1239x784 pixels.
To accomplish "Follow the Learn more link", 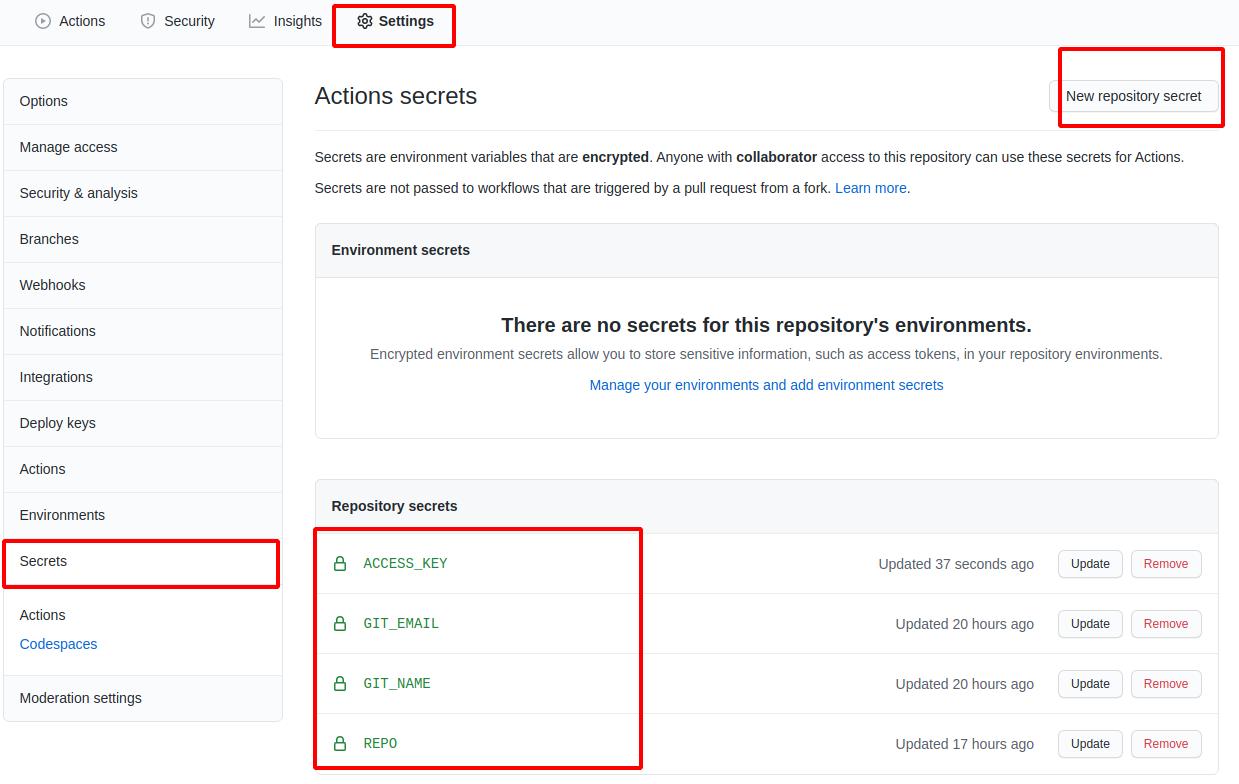I will pos(871,188).
